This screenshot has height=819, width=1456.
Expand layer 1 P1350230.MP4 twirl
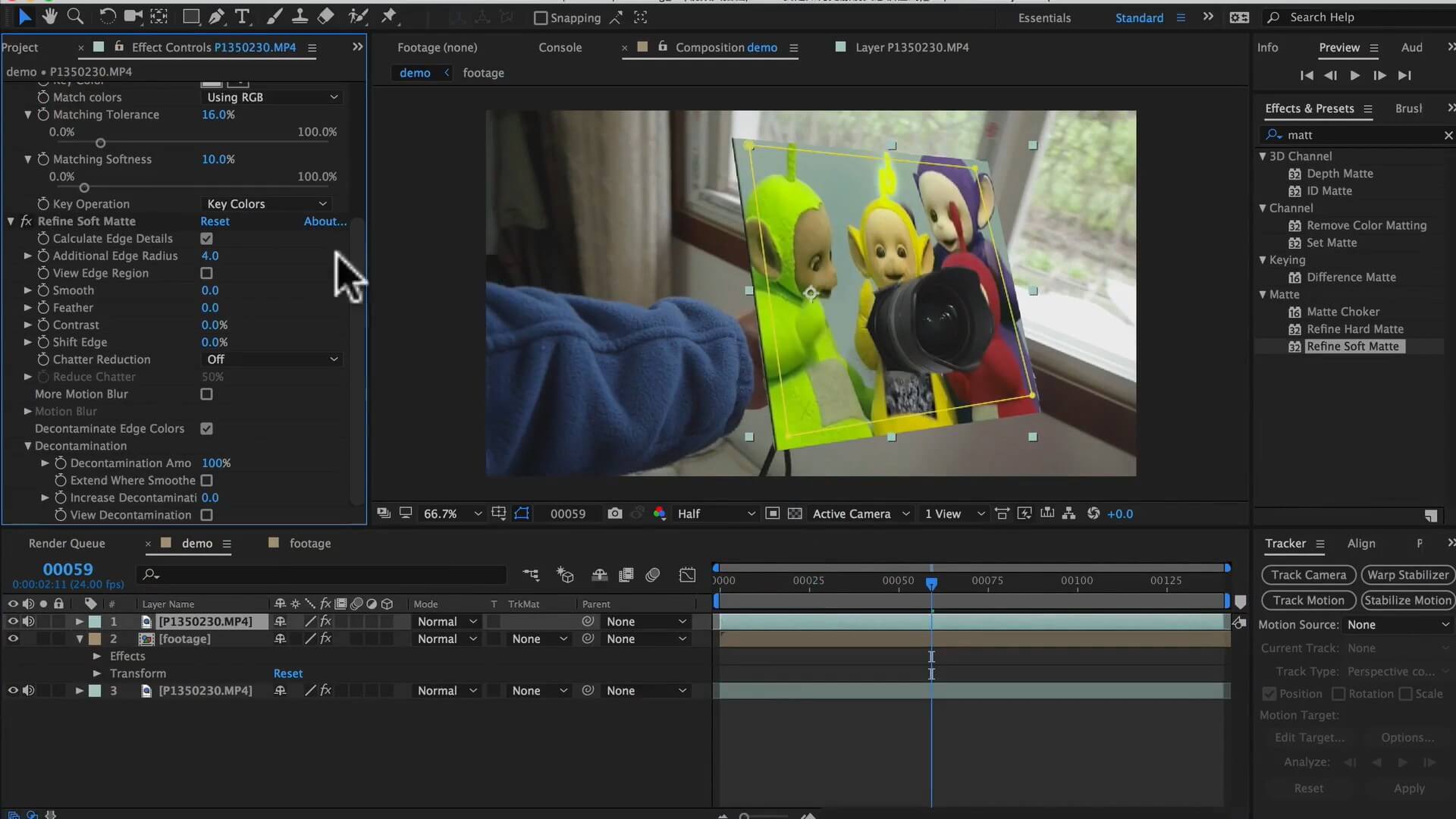pos(79,621)
